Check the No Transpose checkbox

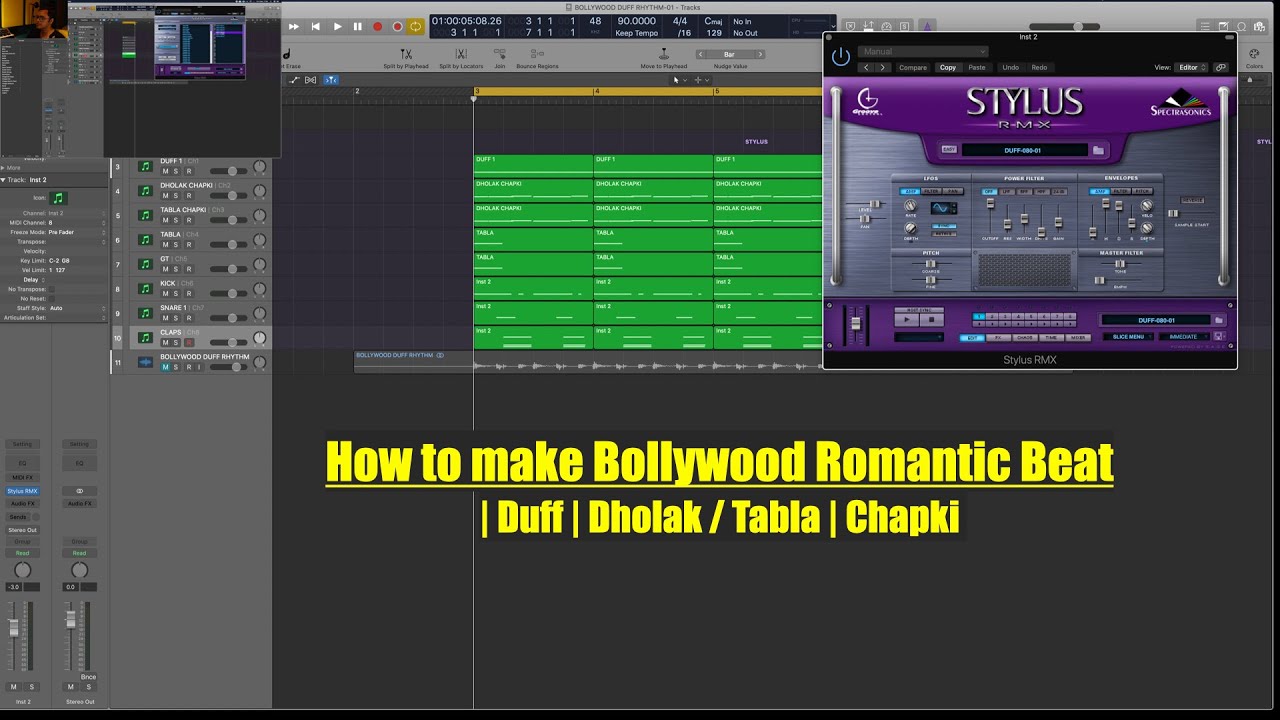[53, 289]
